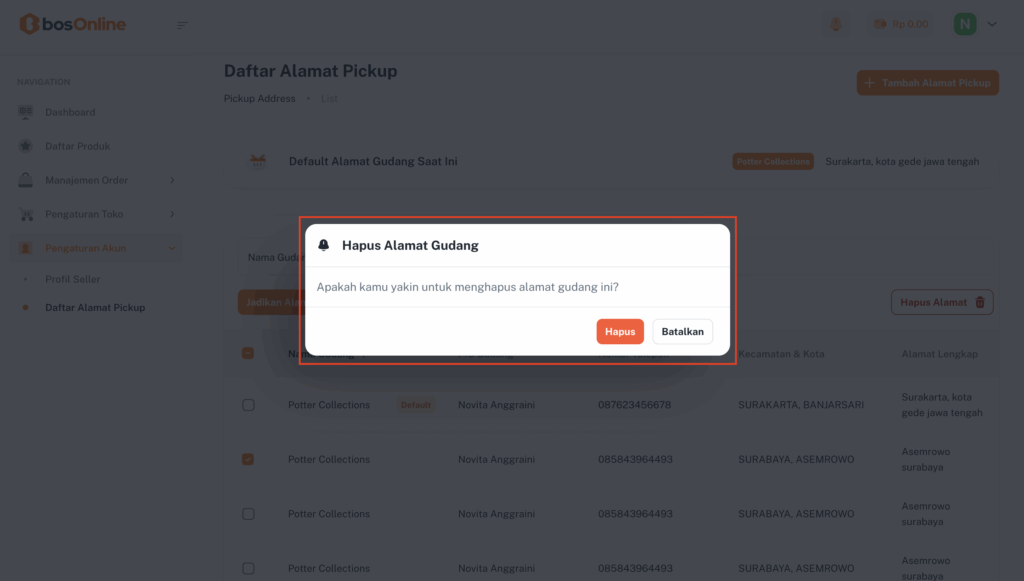Click the green N profile avatar
1024x581 pixels.
click(965, 24)
